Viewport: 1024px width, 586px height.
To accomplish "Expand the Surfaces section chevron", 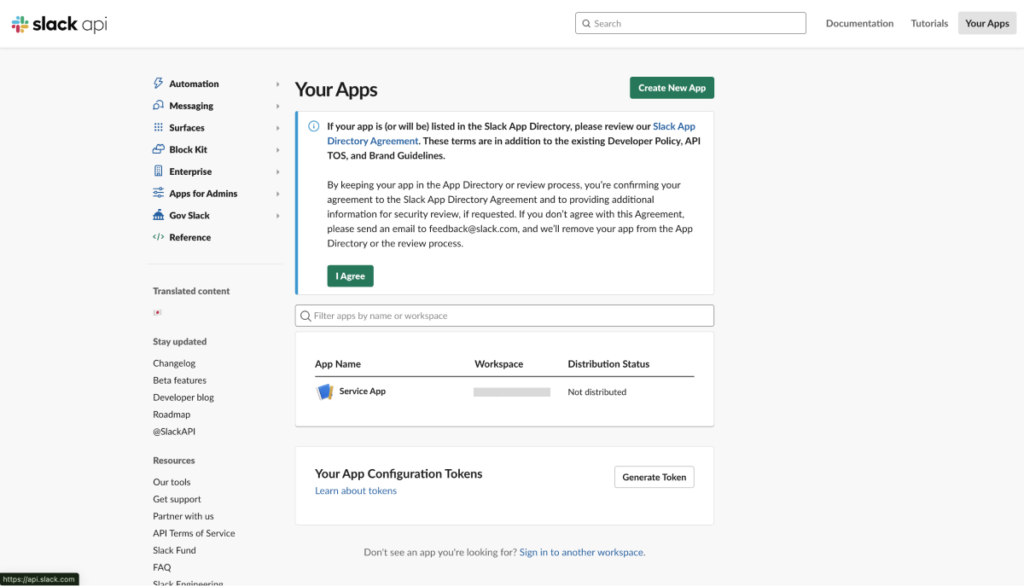I will click(278, 128).
